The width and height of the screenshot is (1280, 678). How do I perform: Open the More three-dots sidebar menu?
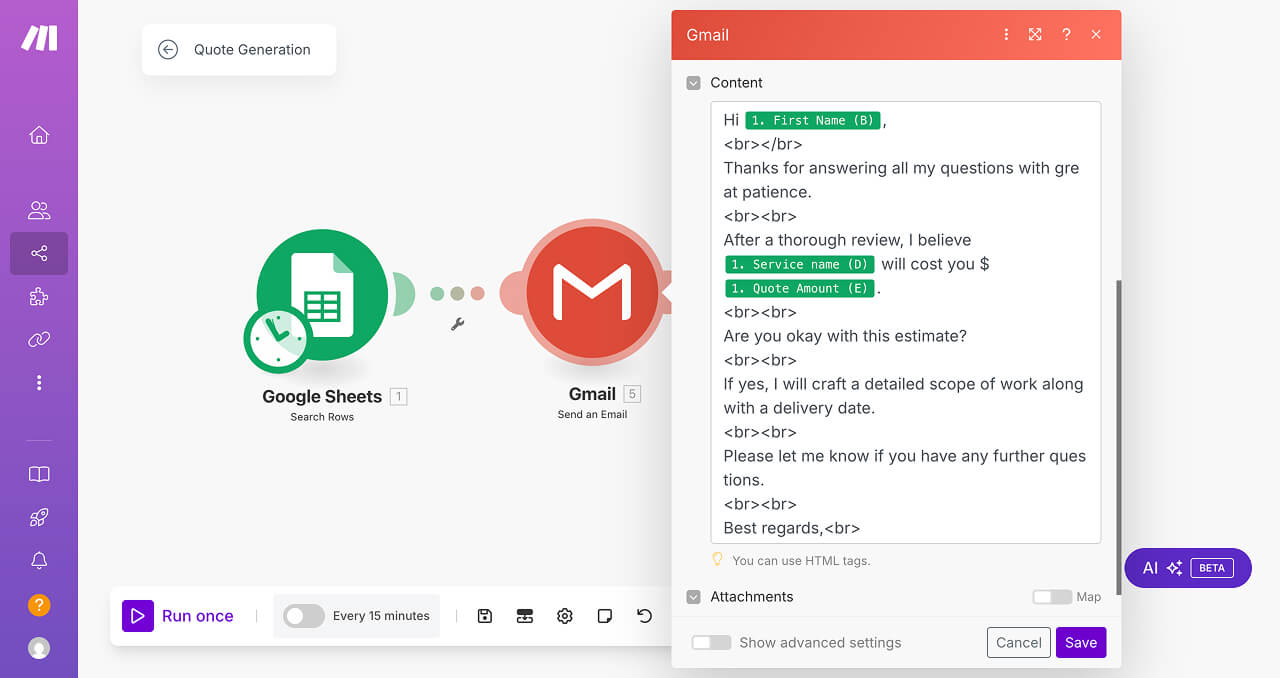[x=39, y=382]
